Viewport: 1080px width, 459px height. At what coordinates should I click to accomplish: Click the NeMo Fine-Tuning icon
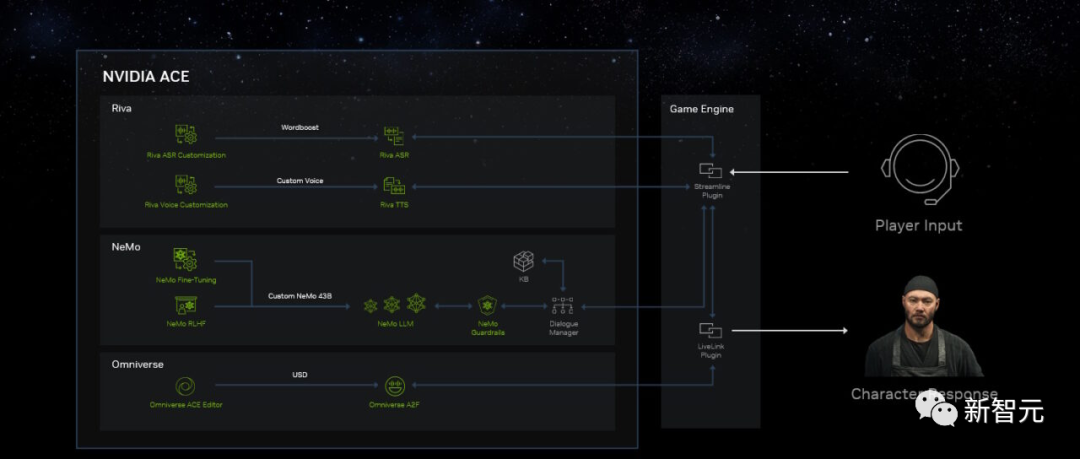[x=185, y=260]
